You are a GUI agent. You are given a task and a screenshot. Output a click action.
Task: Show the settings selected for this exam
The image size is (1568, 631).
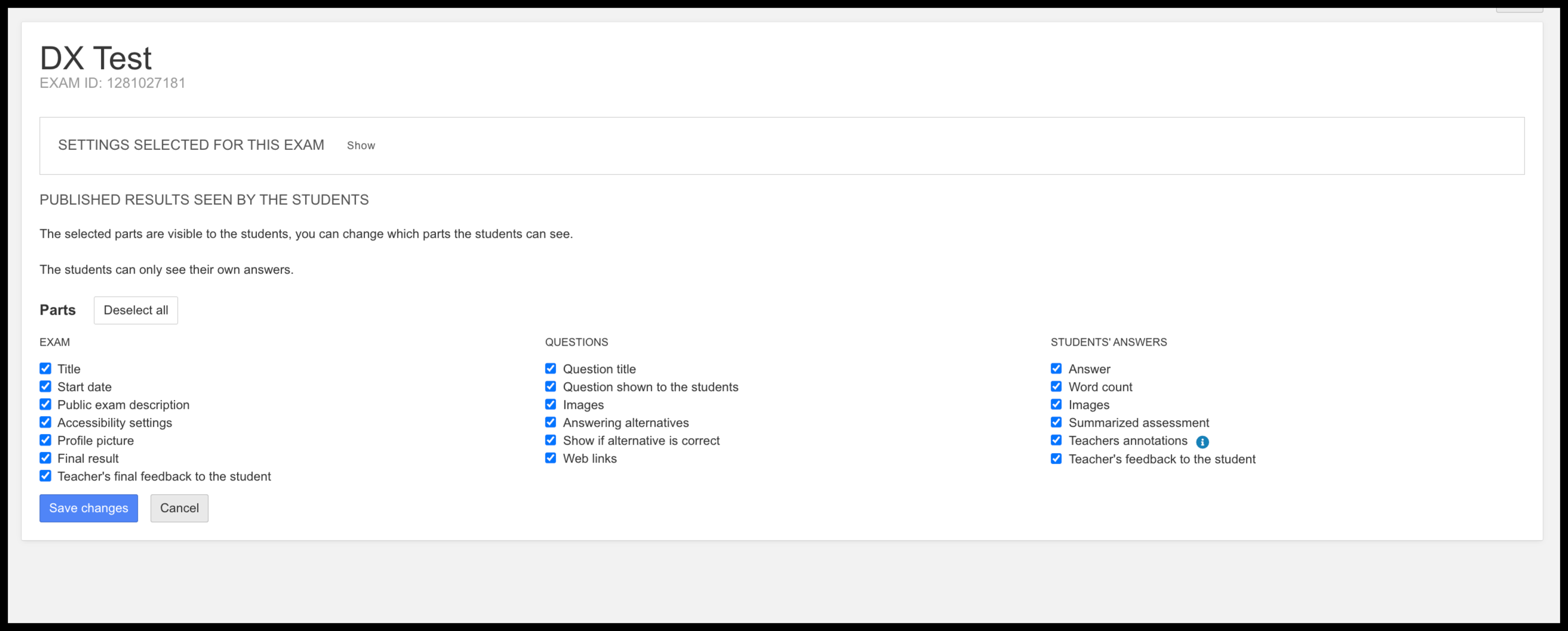click(x=361, y=146)
